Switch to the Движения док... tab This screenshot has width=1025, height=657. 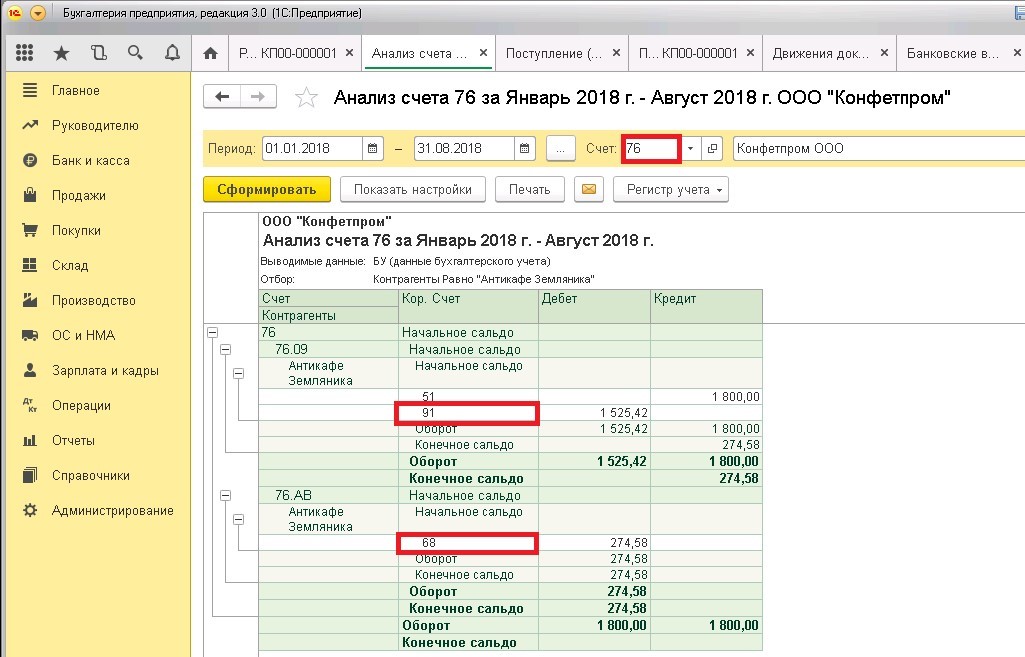point(820,54)
